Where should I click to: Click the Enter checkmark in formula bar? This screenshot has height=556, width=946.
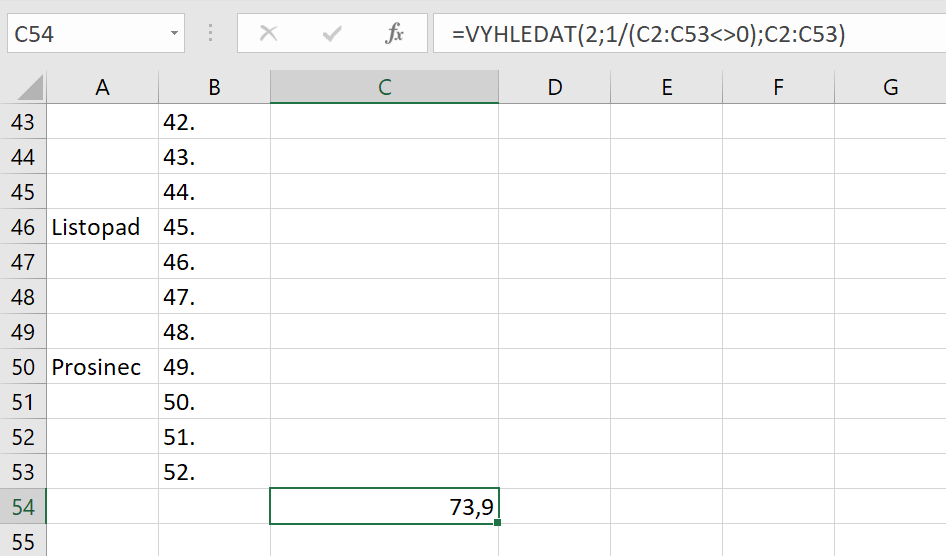coord(332,34)
